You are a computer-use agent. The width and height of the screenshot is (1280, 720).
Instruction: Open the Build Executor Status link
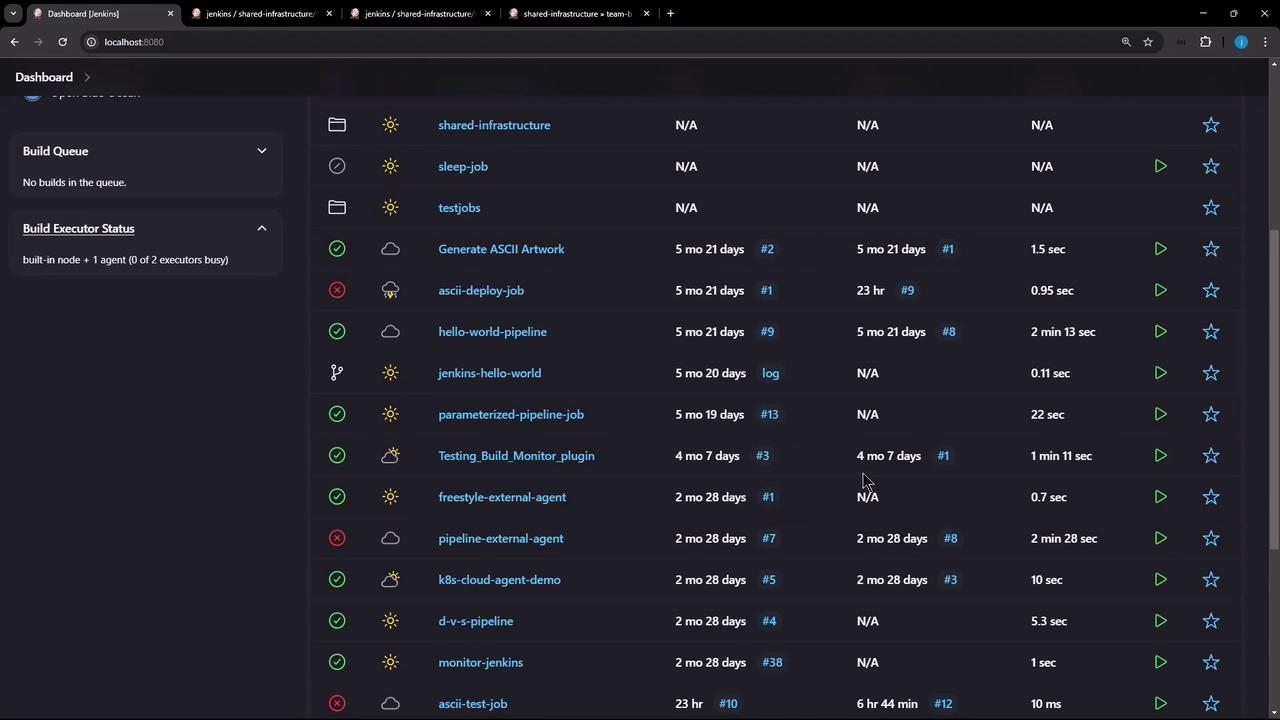pos(78,228)
